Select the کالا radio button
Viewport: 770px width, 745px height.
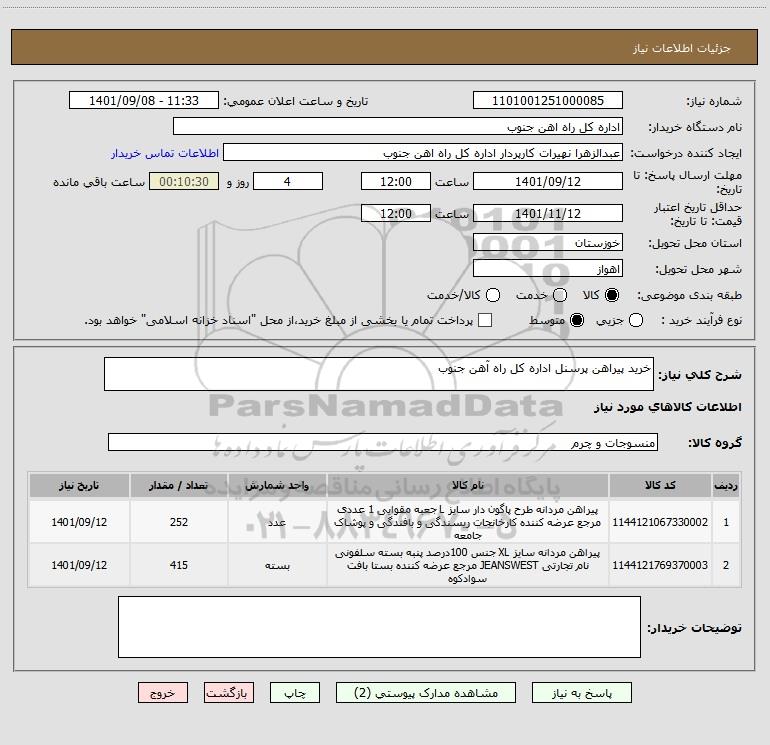pyautogui.click(x=612, y=295)
